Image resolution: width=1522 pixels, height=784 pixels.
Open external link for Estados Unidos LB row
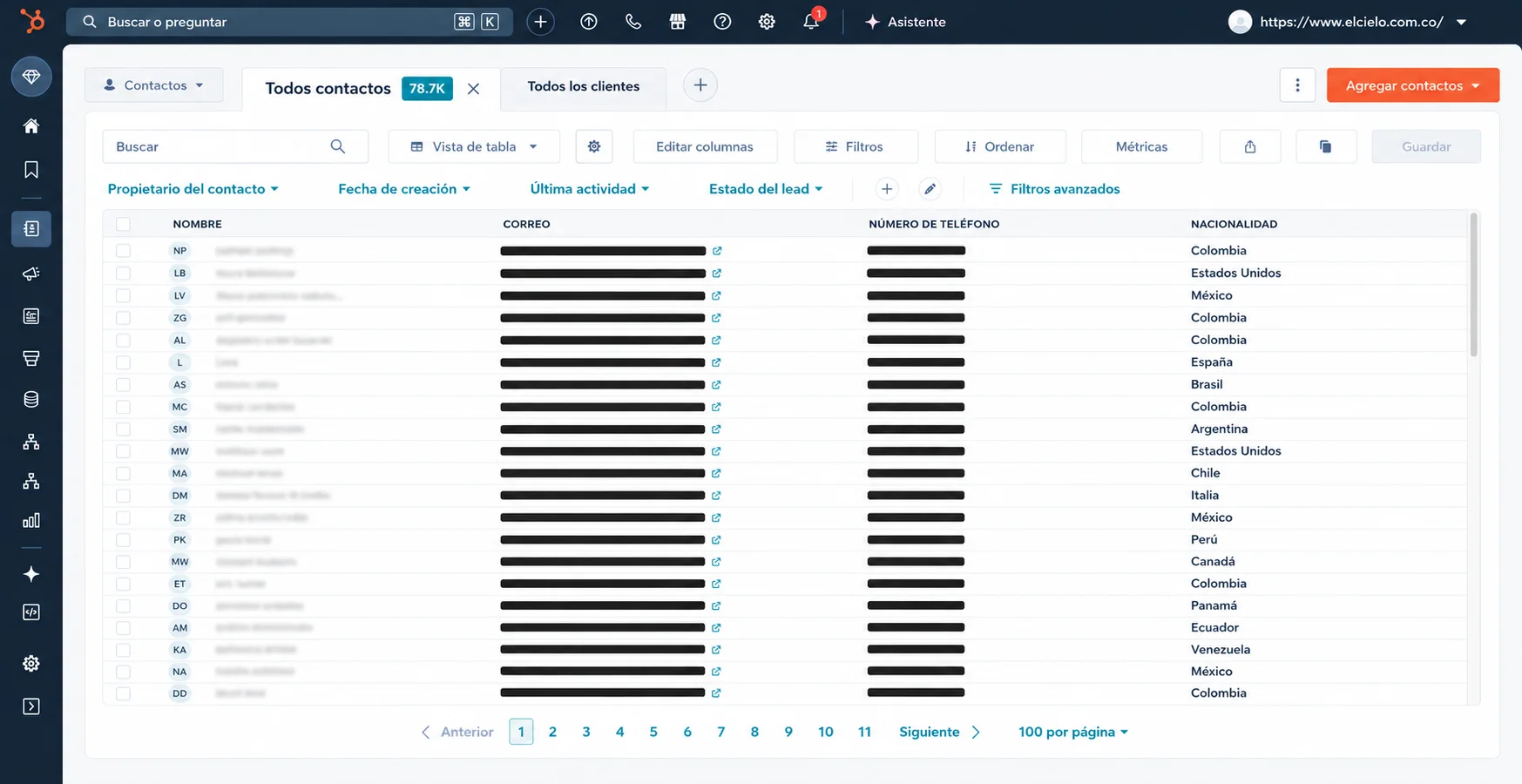(716, 274)
